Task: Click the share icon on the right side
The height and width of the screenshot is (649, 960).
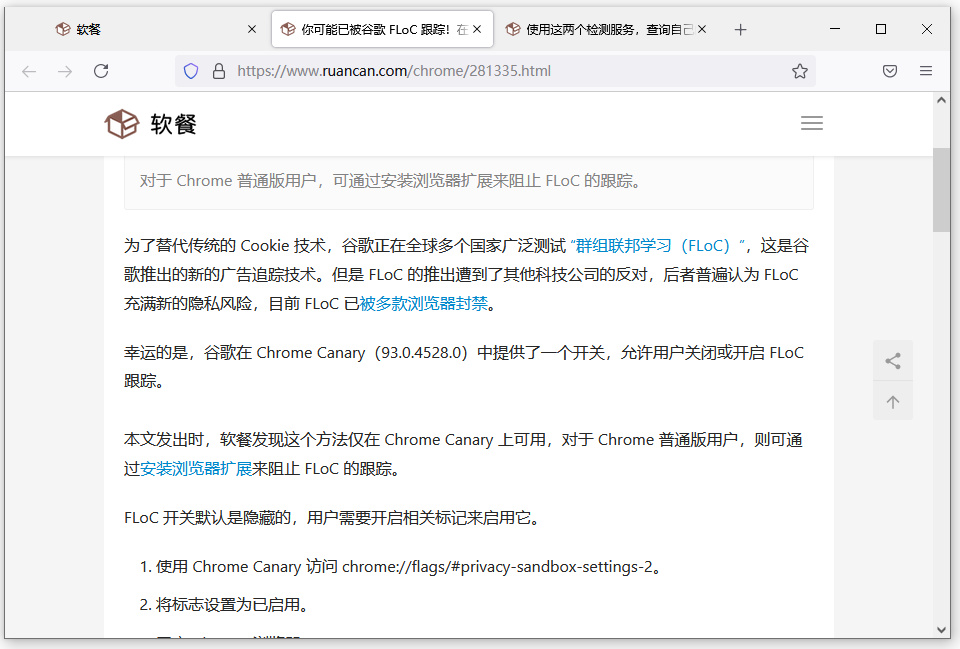Action: coord(893,361)
